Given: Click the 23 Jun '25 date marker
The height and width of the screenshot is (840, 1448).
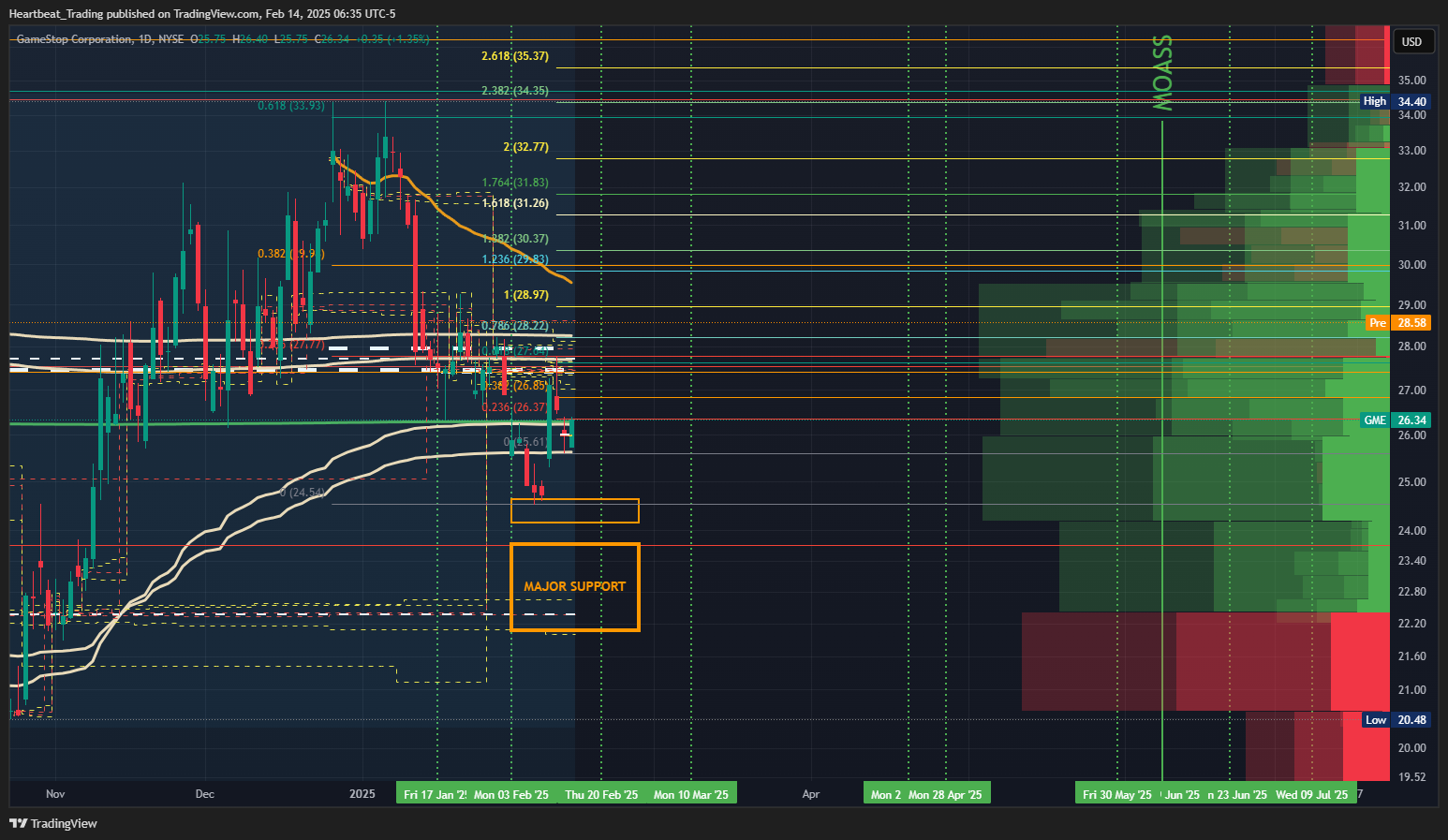Looking at the screenshot, I should (x=1238, y=794).
